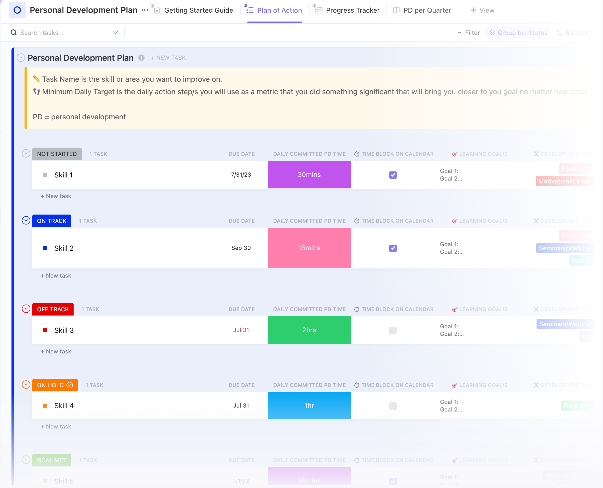Add a new task under NOT STARTED
The width and height of the screenshot is (603, 488).
(56, 196)
